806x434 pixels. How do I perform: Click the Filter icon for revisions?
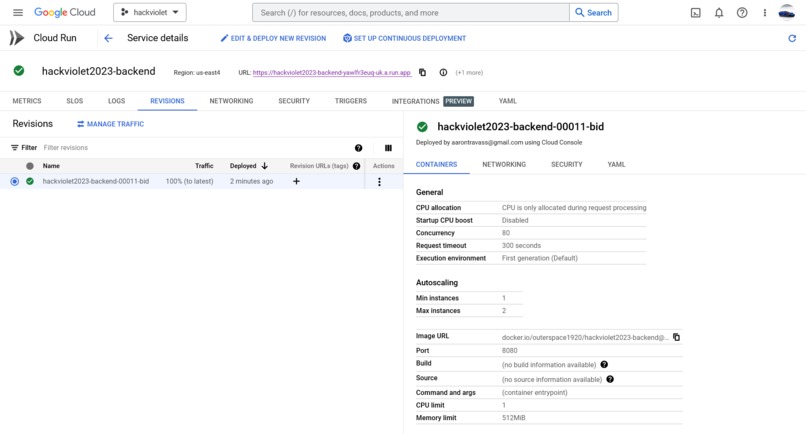(14, 148)
